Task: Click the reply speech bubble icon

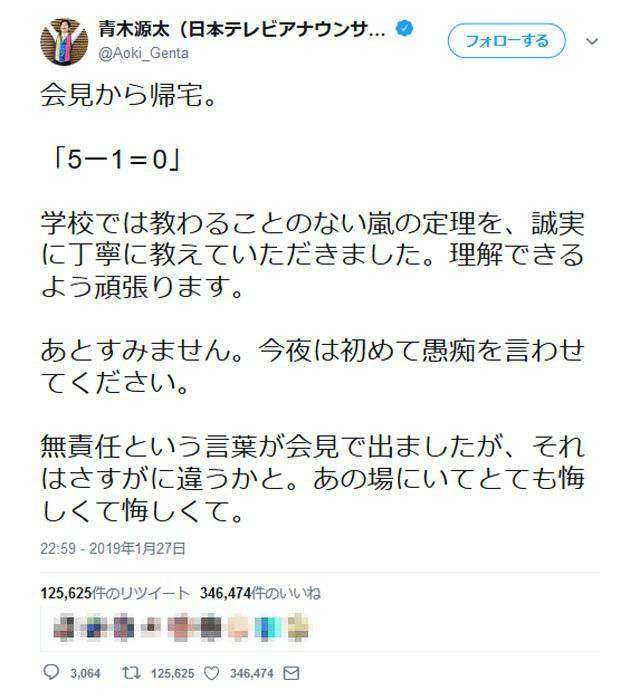Action: click(51, 672)
